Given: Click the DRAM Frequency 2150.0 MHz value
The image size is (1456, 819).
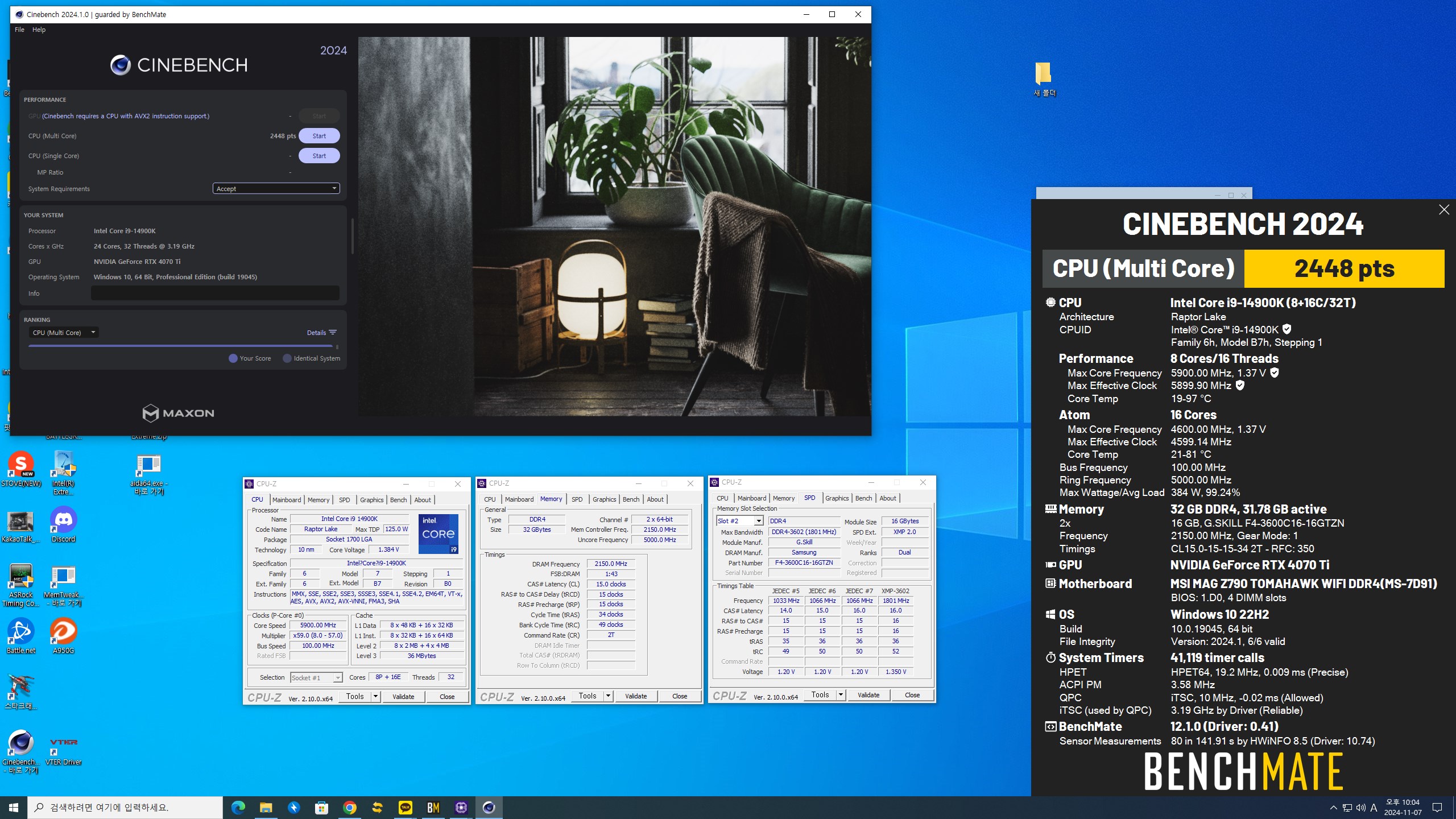Looking at the screenshot, I should tap(611, 564).
